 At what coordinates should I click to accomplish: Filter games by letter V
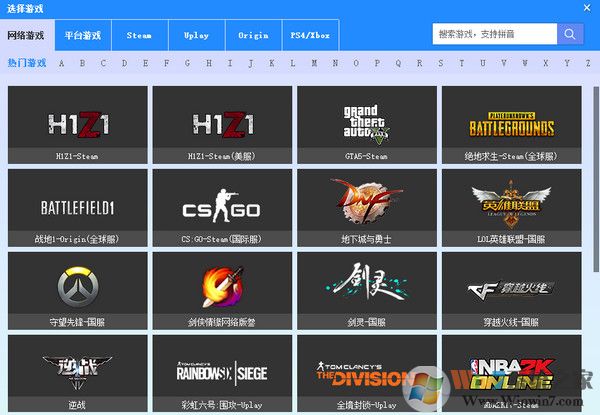(504, 63)
